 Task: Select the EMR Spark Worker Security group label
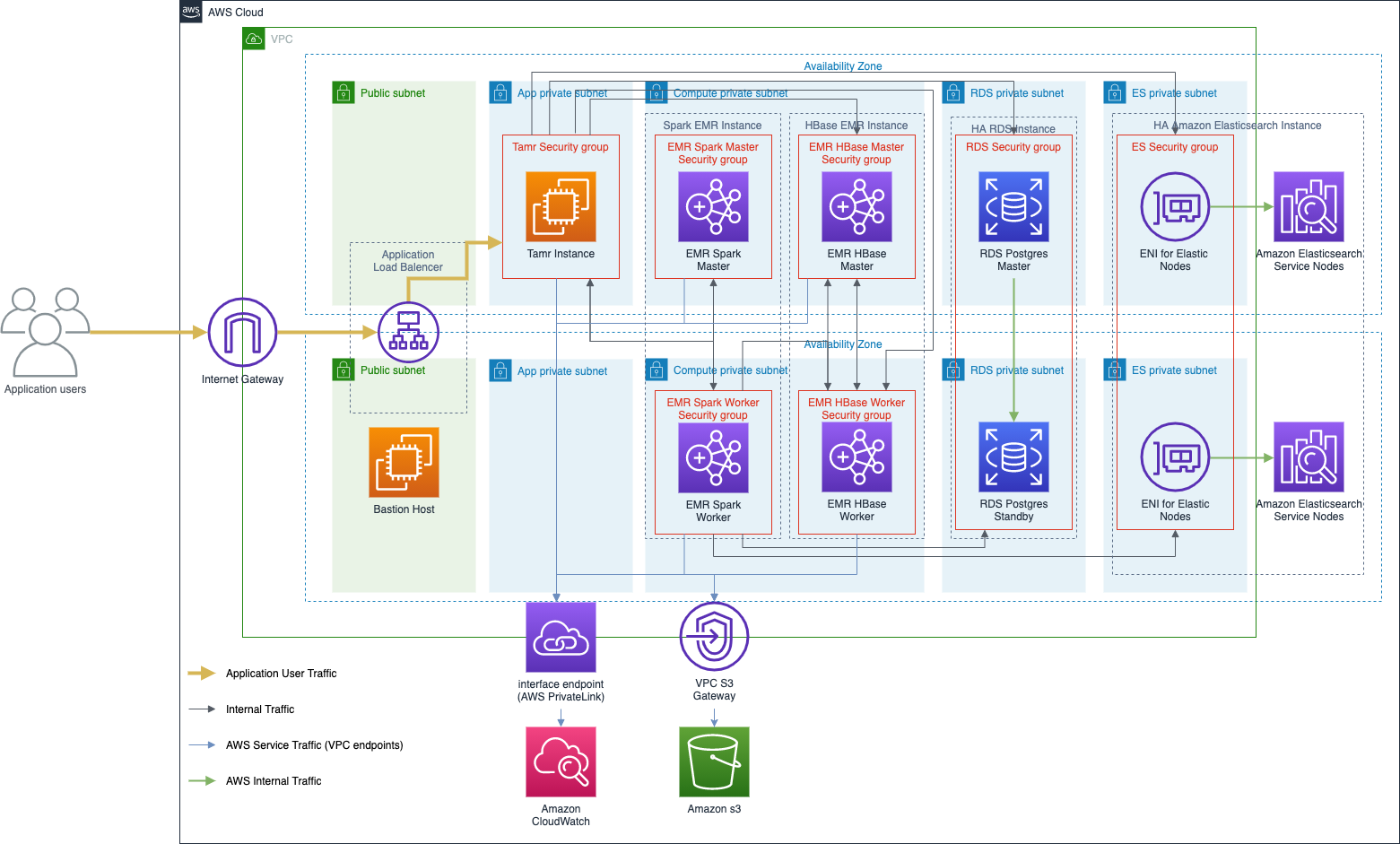coord(713,409)
